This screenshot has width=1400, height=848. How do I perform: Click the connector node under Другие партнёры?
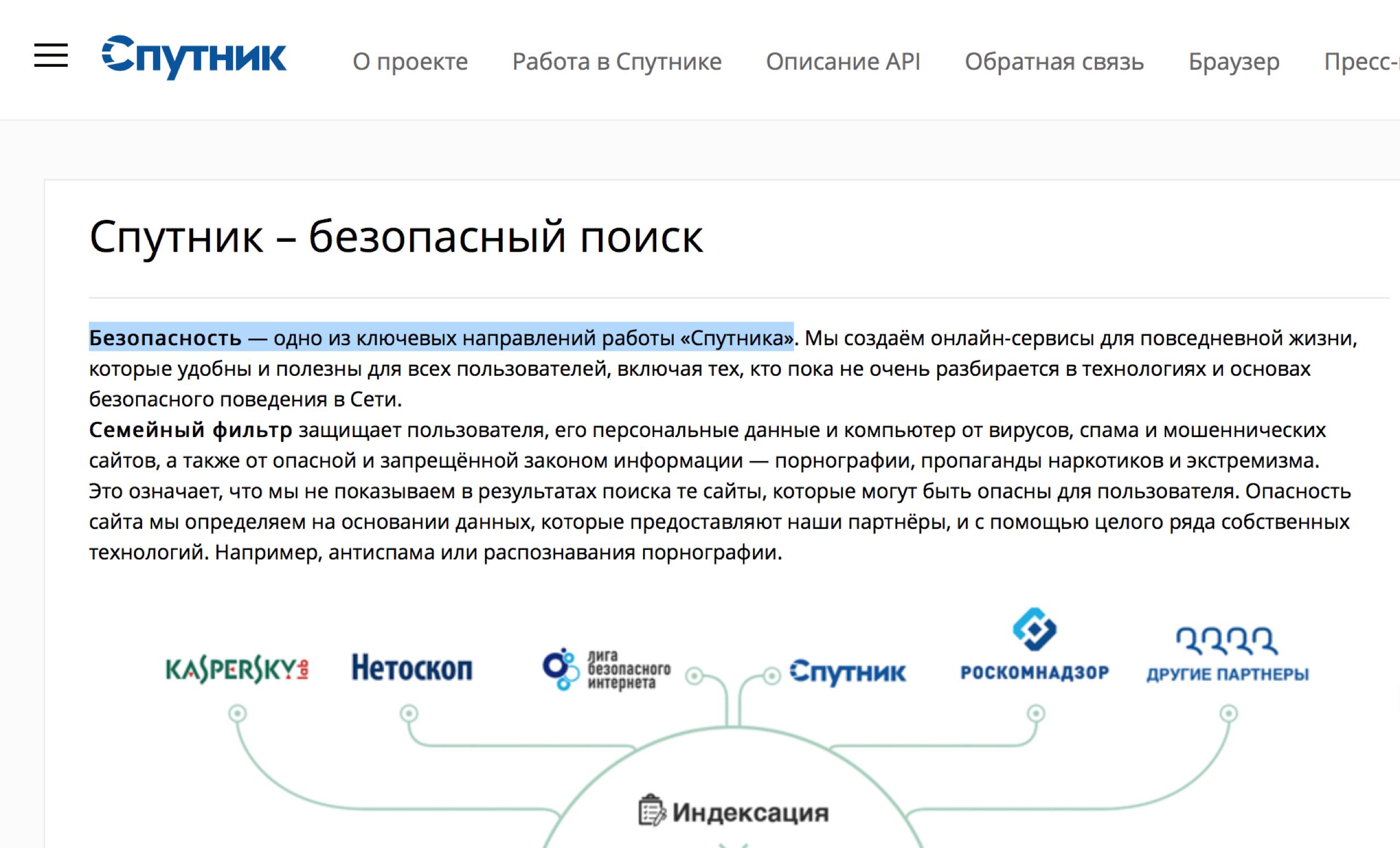pos(1229,713)
